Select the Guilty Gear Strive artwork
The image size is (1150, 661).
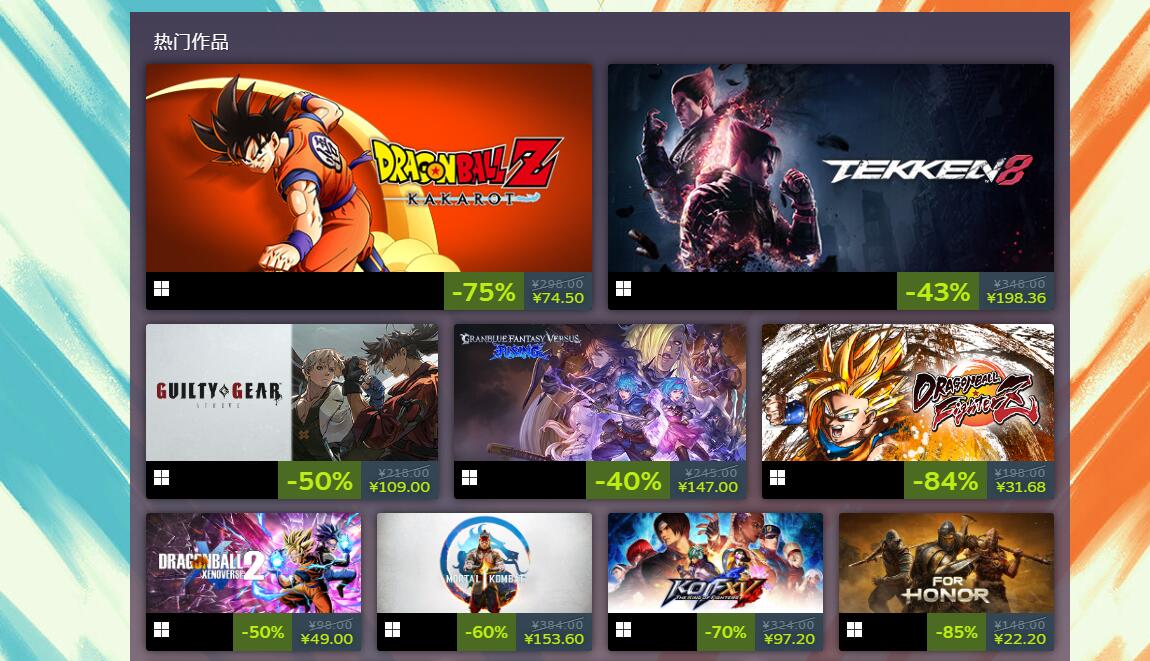(292, 392)
